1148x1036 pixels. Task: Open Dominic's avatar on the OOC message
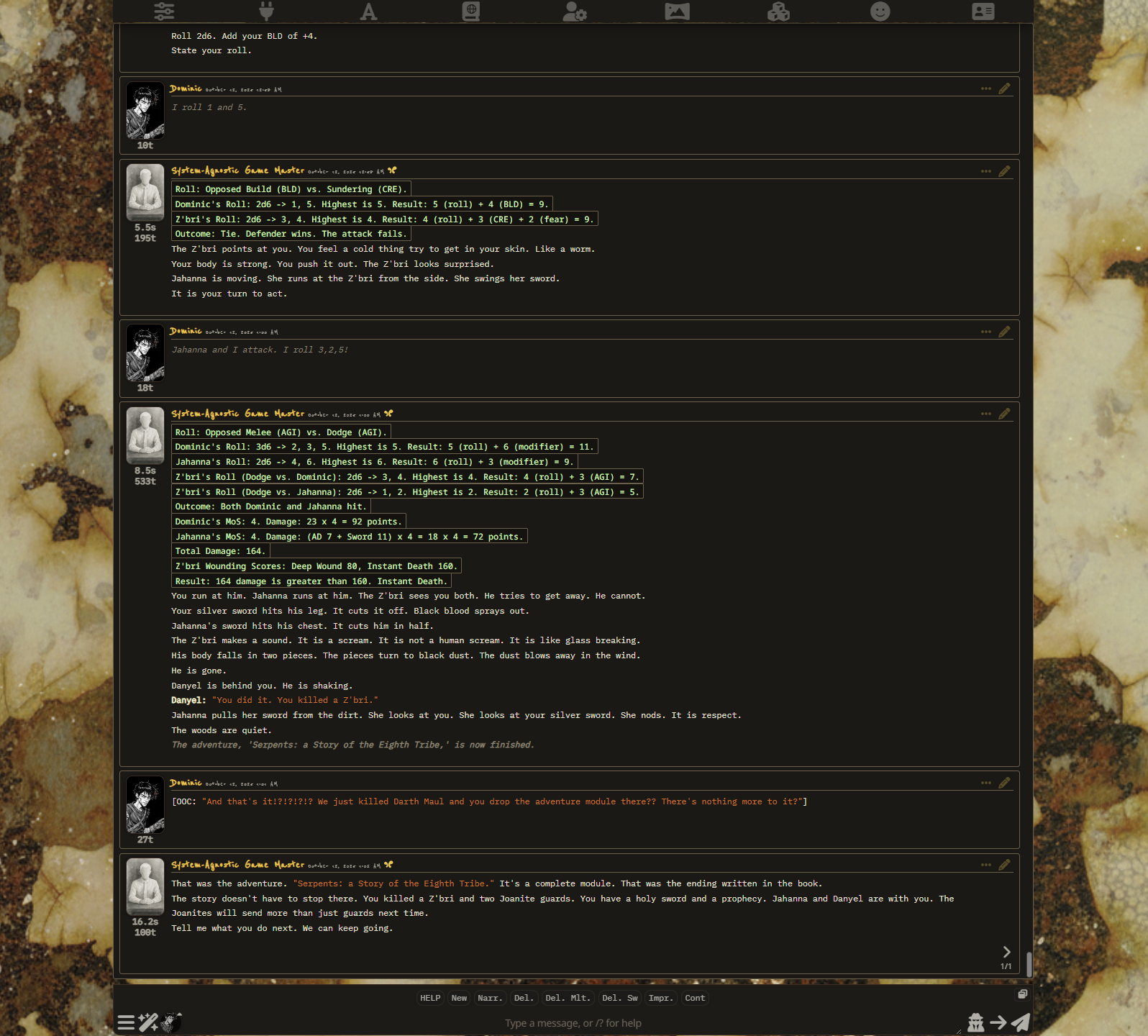tap(145, 804)
